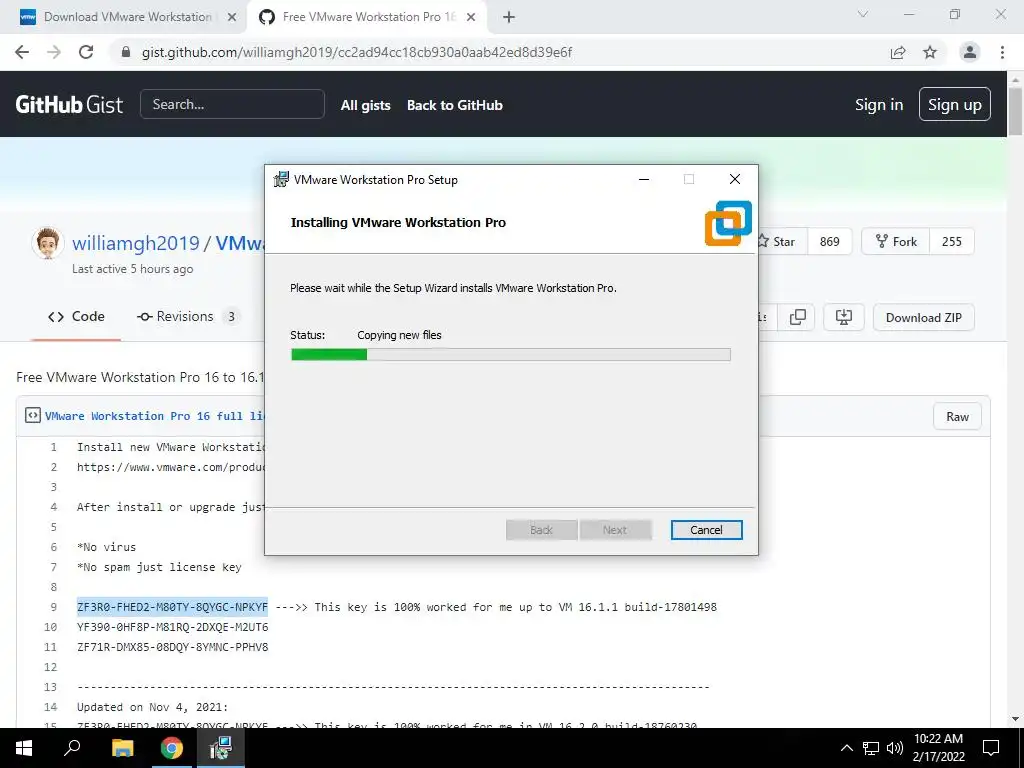This screenshot has width=1024, height=768.
Task: Open the All gists link
Action: click(366, 105)
